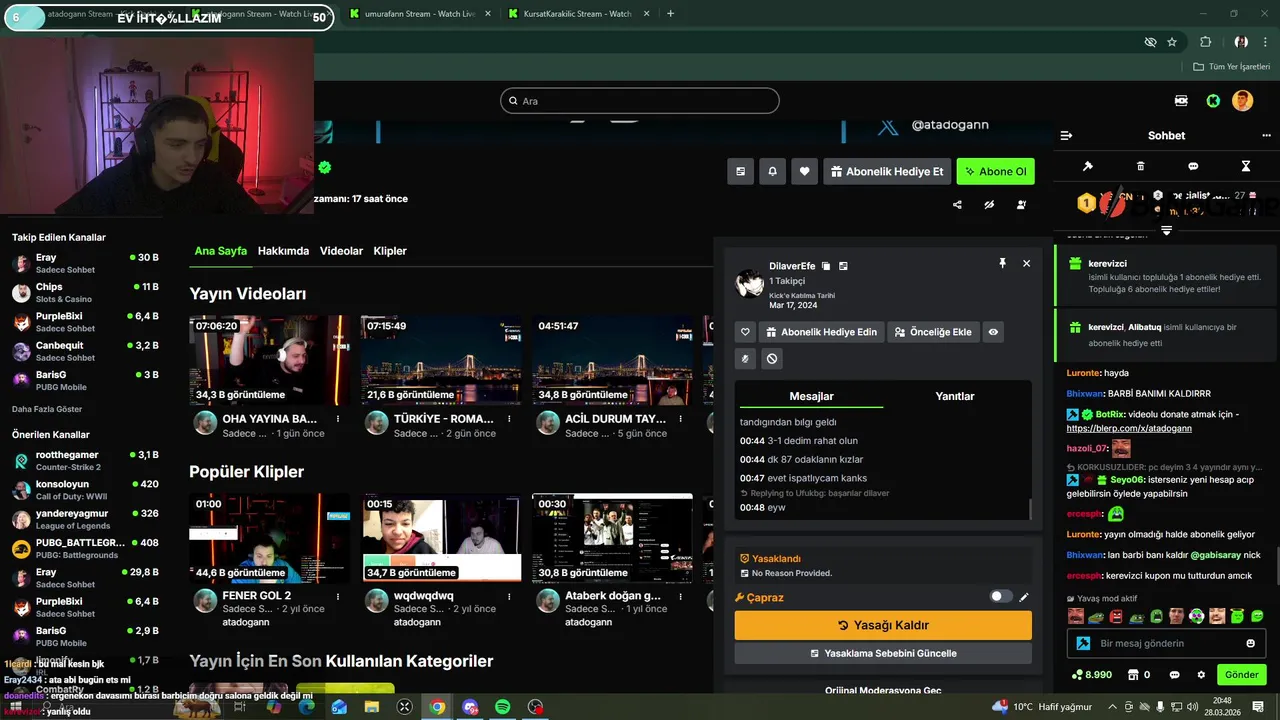Open the Videolar channel tab
This screenshot has width=1280, height=720.
[341, 251]
